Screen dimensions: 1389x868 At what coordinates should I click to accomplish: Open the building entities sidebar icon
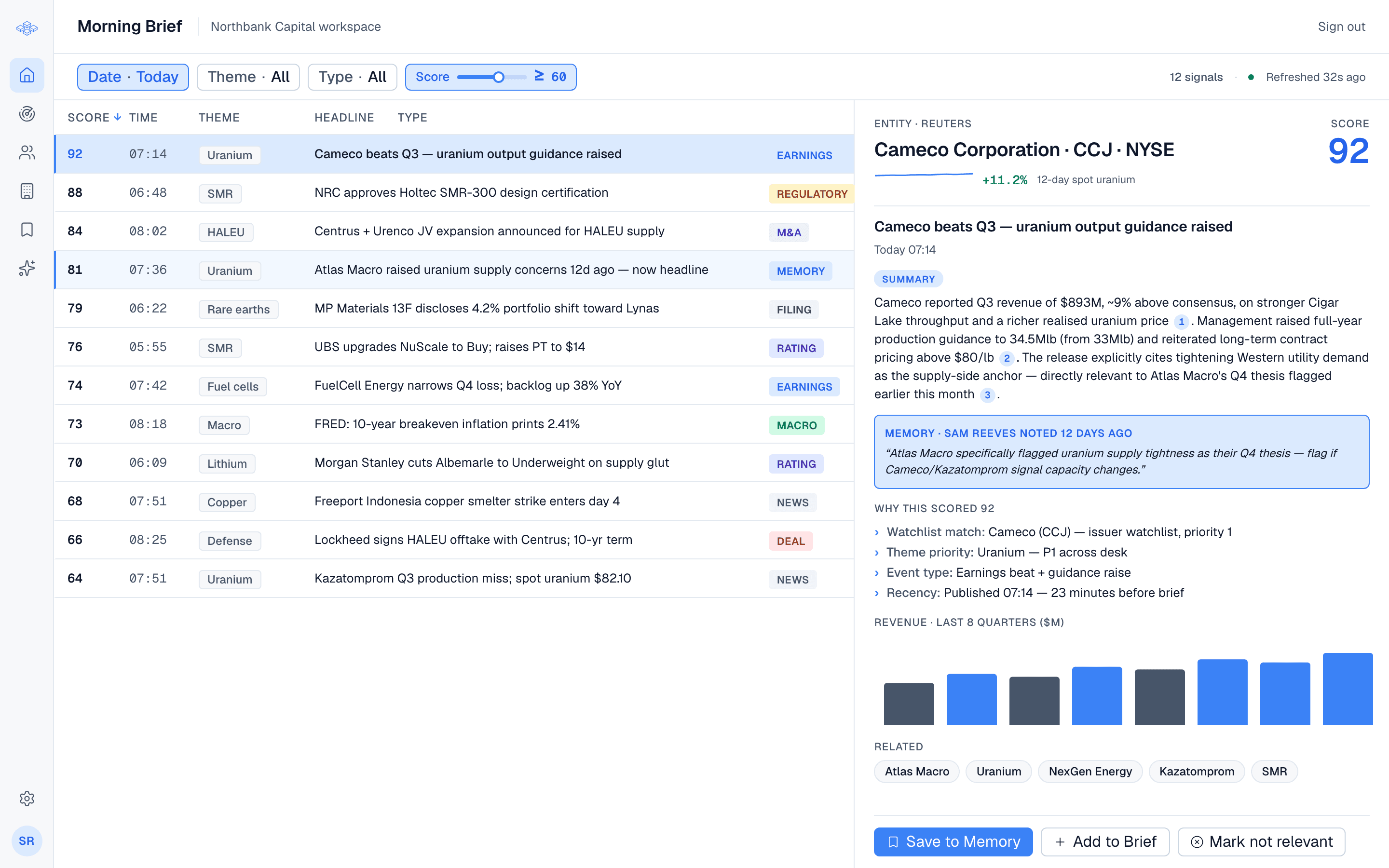(x=27, y=191)
